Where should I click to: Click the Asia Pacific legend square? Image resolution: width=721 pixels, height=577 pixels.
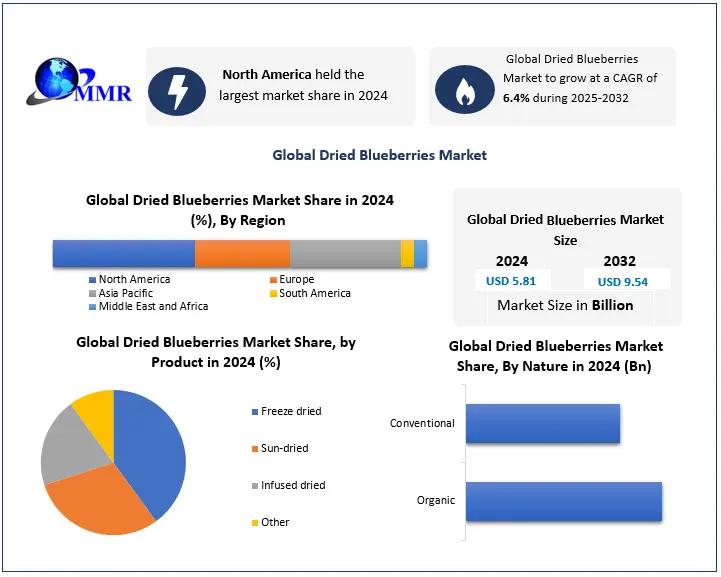(93, 294)
